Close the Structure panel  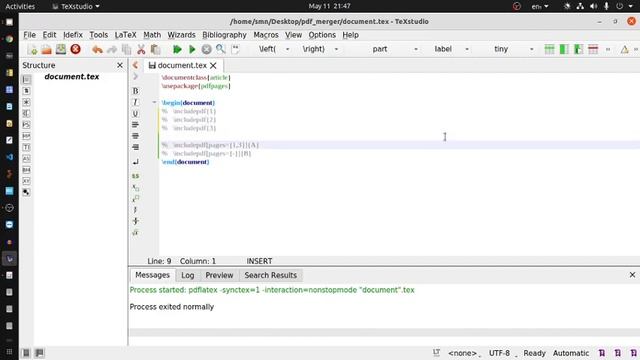point(120,65)
